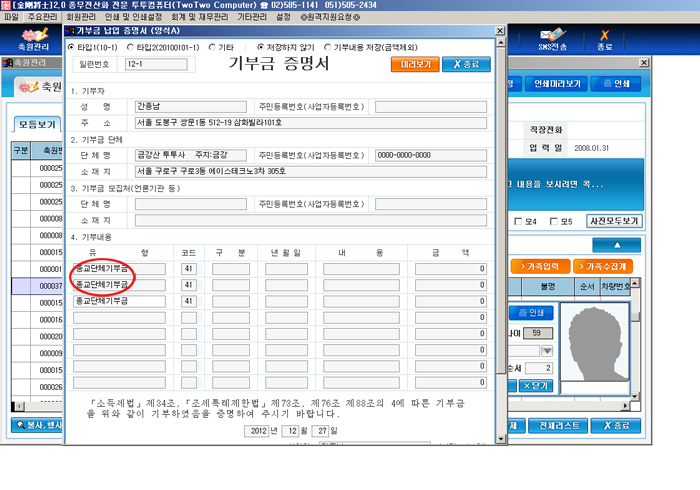Click the 전체리스트 button

(x=558, y=426)
